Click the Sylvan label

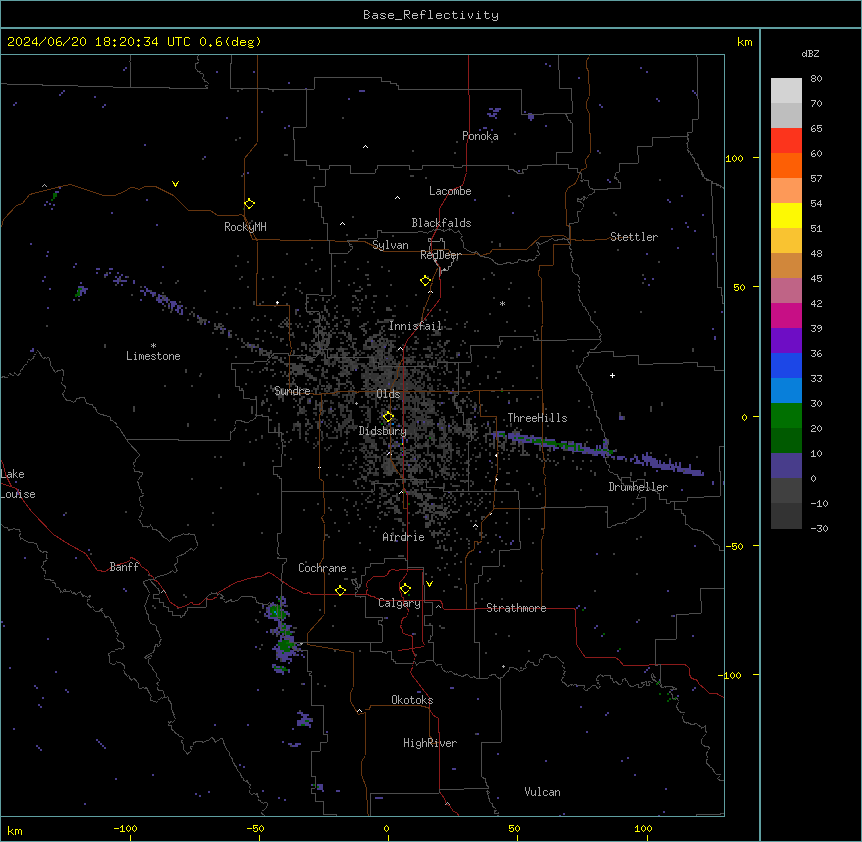coord(390,245)
